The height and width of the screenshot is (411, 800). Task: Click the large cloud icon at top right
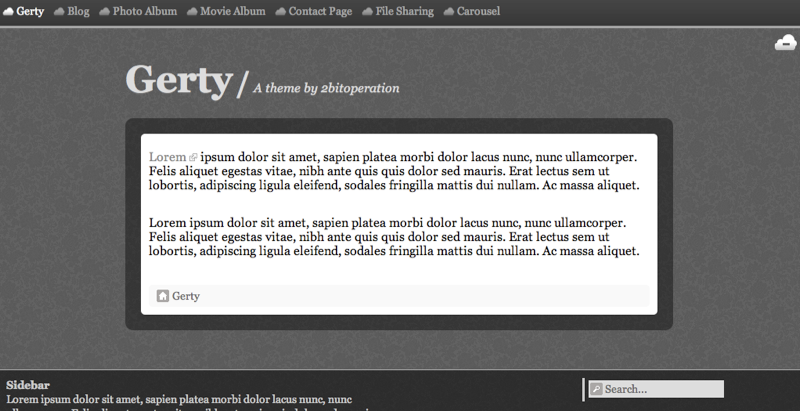[x=785, y=42]
